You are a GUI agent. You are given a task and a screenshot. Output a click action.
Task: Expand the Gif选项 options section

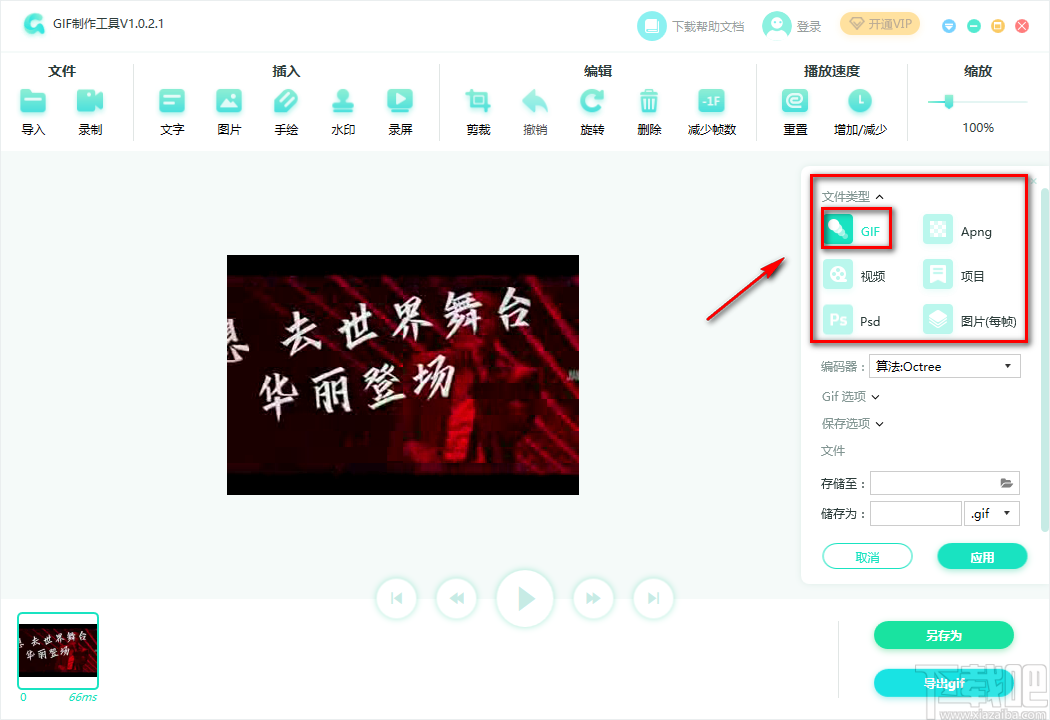click(x=849, y=396)
